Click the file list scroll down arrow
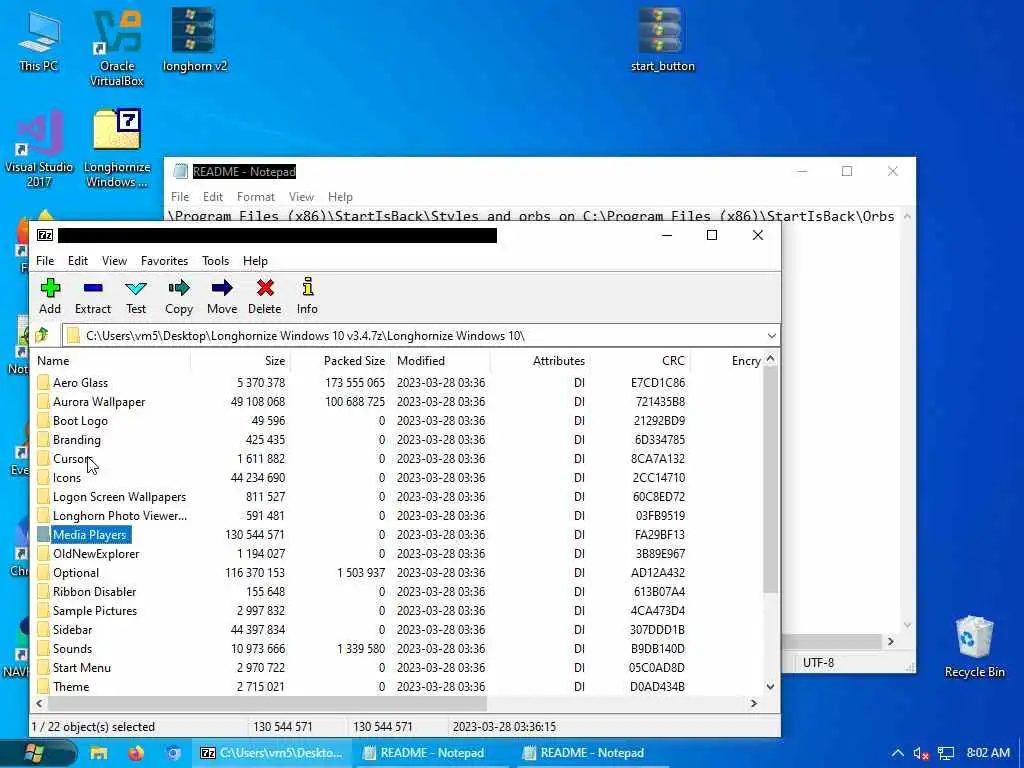Screen dimensions: 1024x768 (x=770, y=686)
